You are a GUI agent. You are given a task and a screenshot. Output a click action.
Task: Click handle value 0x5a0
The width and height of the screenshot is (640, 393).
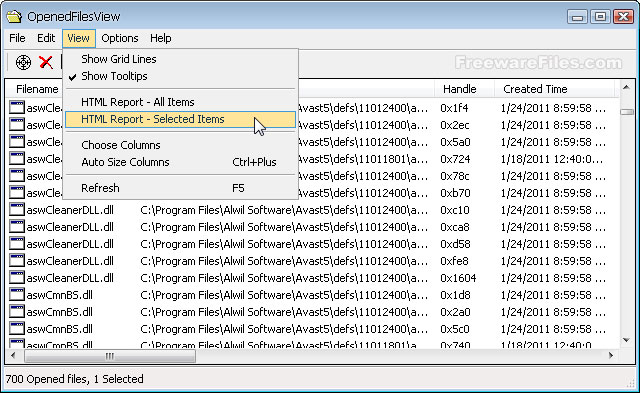pyautogui.click(x=455, y=142)
